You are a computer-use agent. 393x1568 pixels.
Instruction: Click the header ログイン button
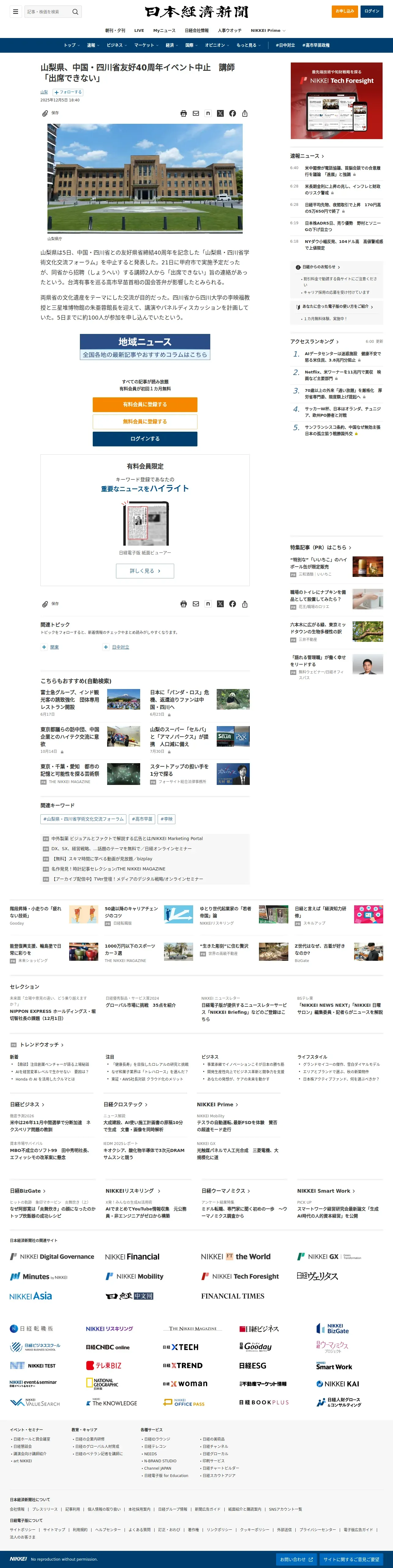point(372,11)
